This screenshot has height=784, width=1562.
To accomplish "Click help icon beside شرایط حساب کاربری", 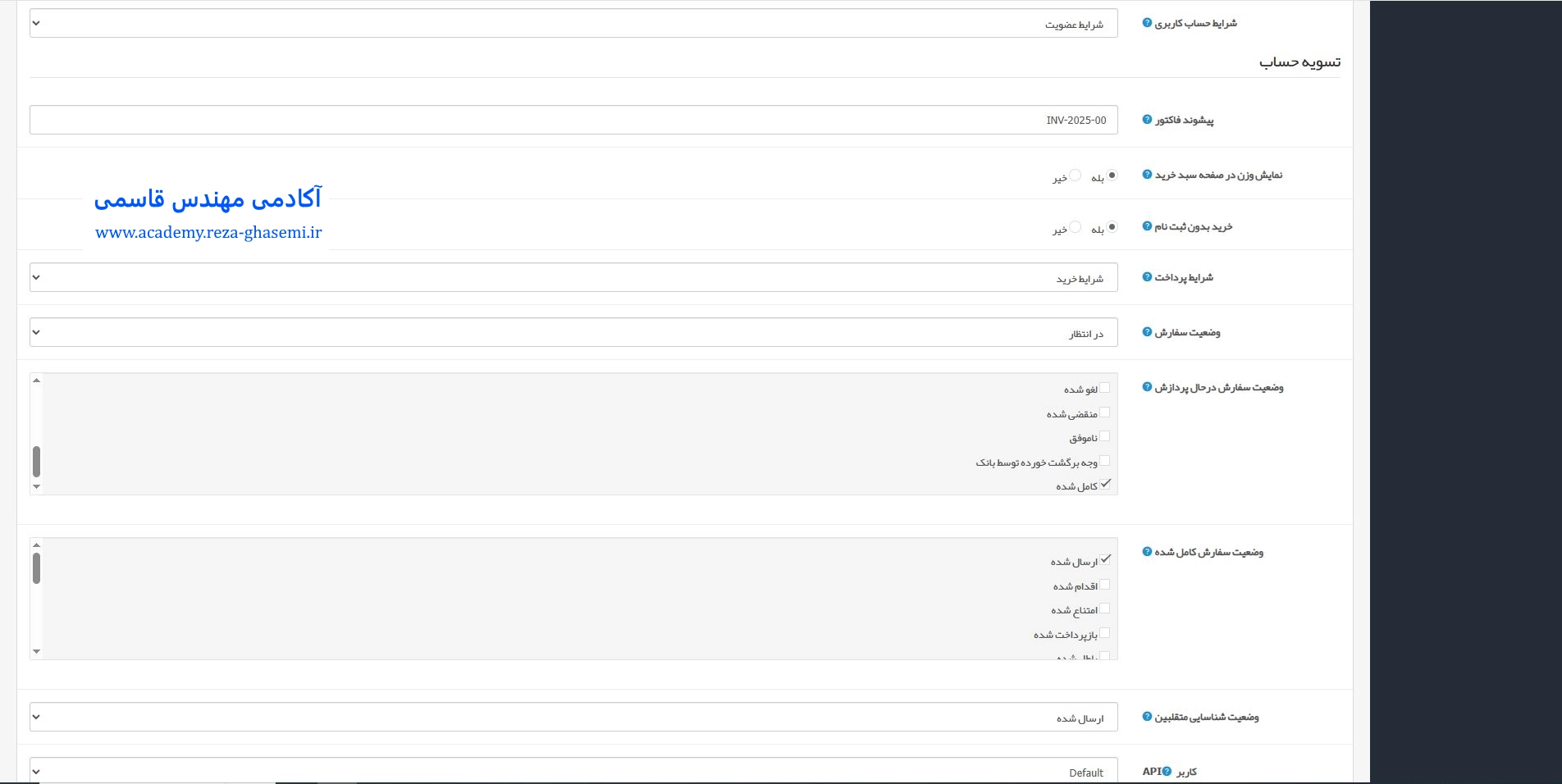I will [x=1147, y=23].
